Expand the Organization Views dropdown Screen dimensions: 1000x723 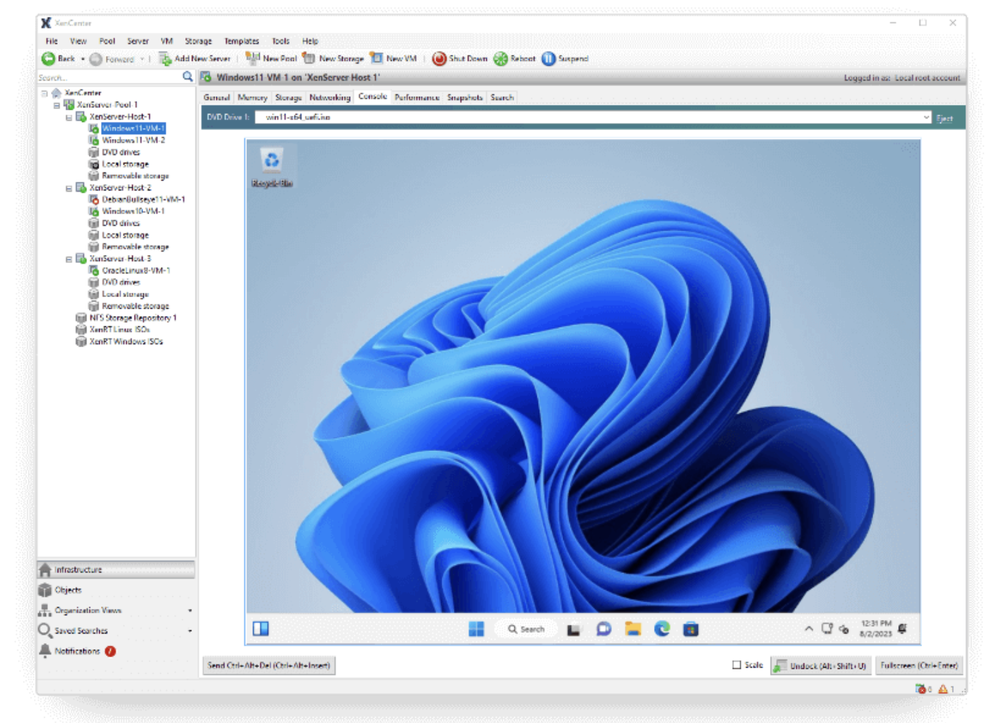click(190, 611)
